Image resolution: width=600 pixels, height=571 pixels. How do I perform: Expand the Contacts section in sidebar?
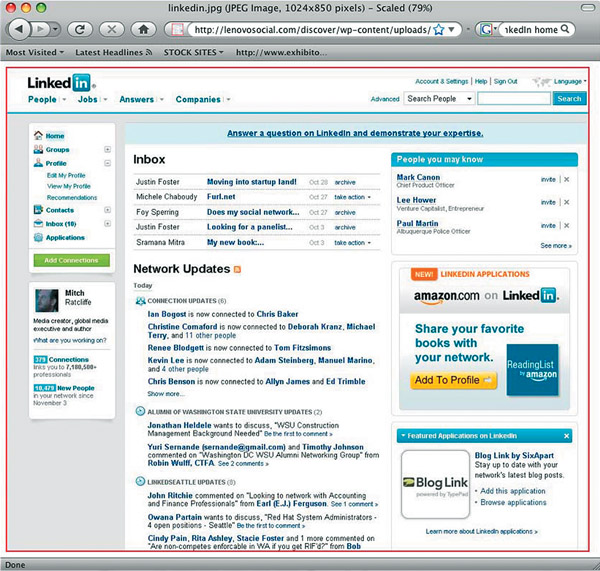(x=108, y=210)
